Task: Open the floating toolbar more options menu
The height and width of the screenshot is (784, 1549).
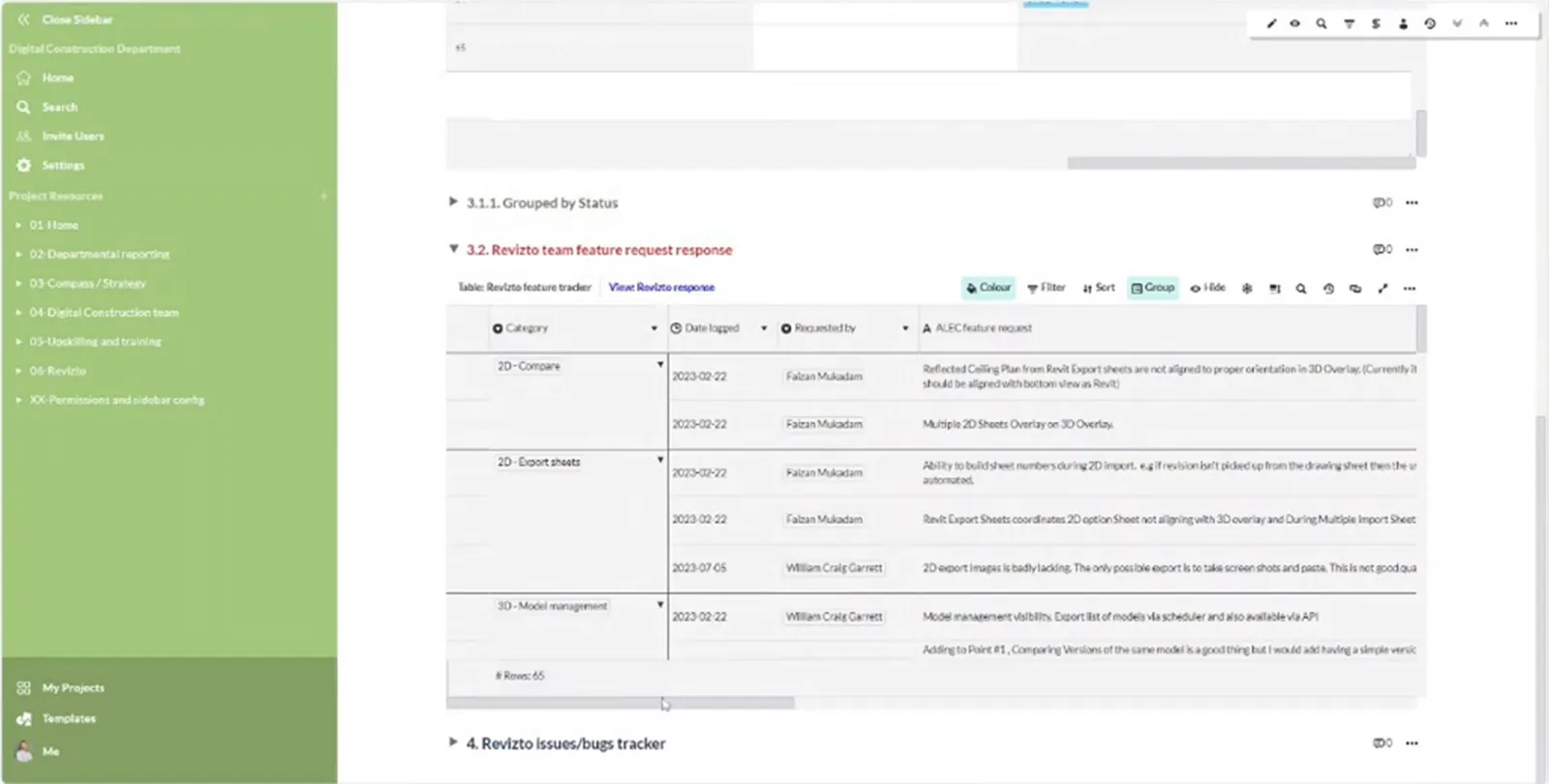Action: (x=1511, y=23)
